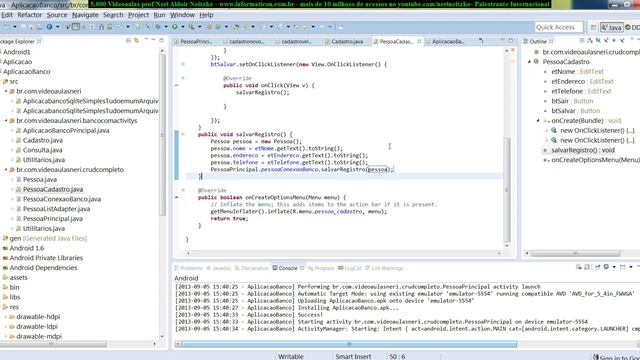The height and width of the screenshot is (360, 640).
Task: Click the Open Type toolbar icon
Action: (236, 27)
